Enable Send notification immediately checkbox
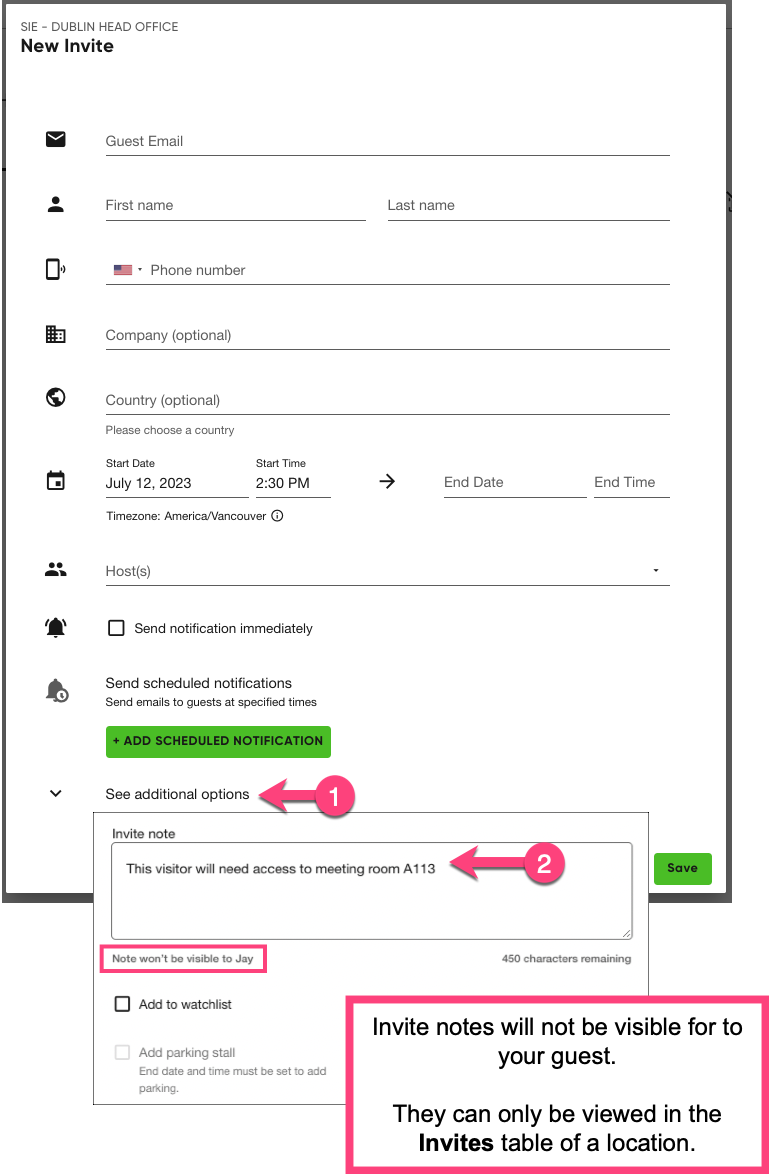Screen dimensions: 769x1174 pyautogui.click(x=117, y=628)
